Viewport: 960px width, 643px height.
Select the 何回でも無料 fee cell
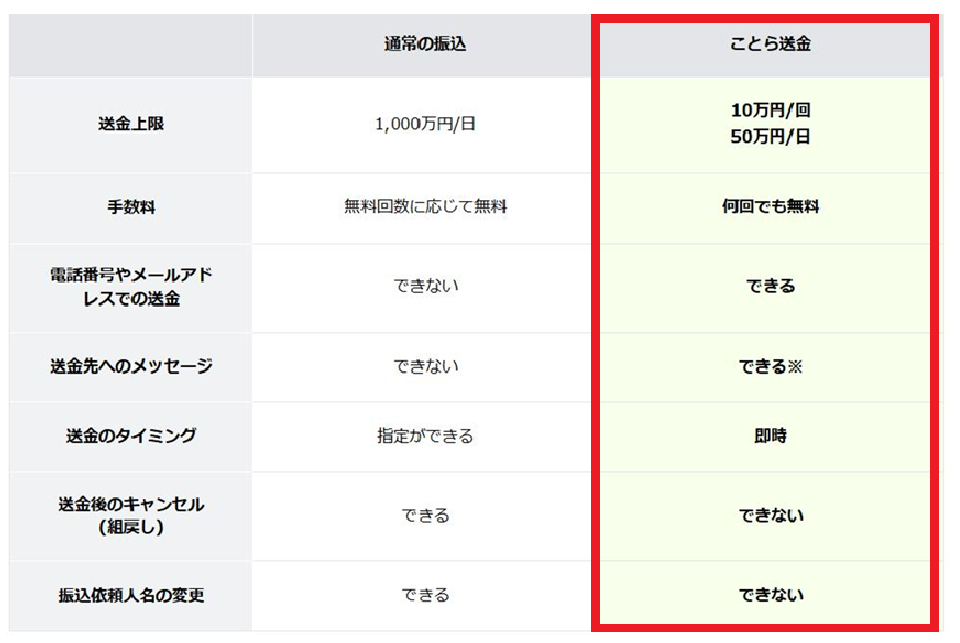tap(769, 207)
